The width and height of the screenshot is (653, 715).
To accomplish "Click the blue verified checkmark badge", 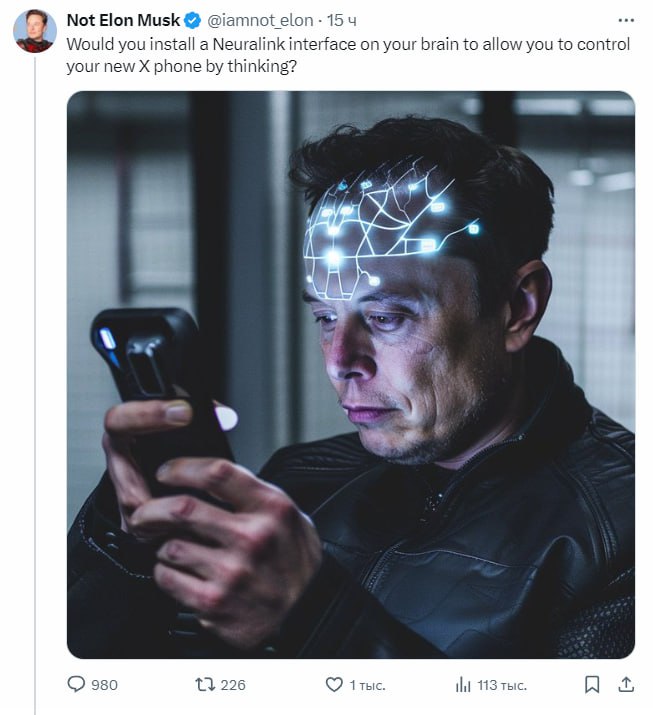I will click(x=192, y=20).
